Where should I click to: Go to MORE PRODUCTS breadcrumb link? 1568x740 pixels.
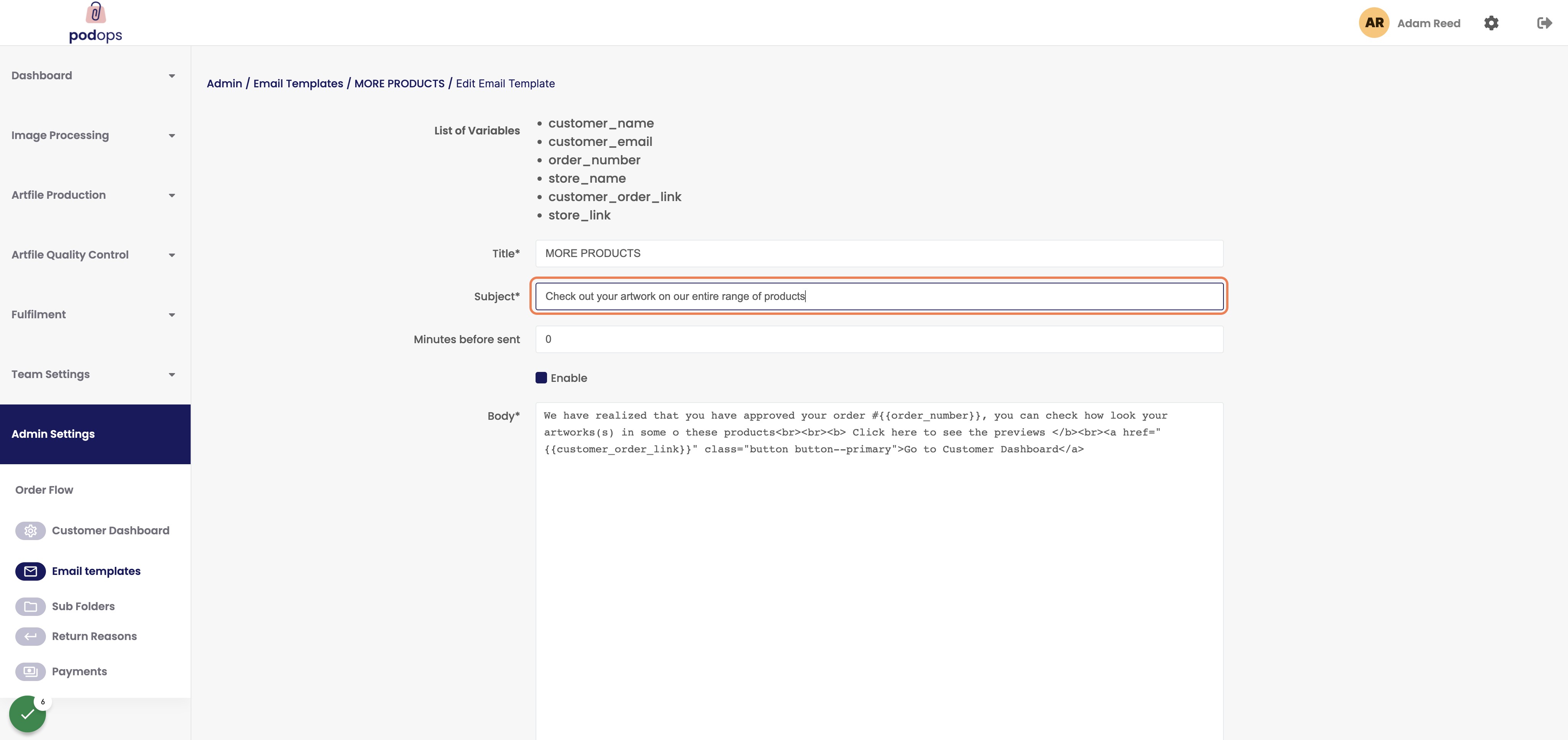[x=399, y=83]
